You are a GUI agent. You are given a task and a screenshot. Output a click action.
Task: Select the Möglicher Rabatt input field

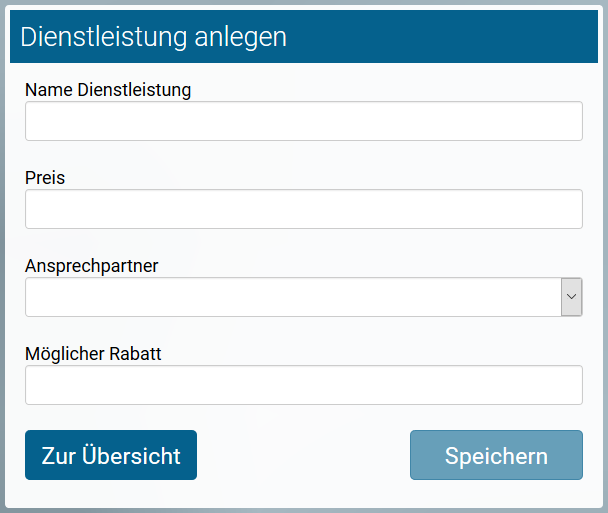coord(303,385)
